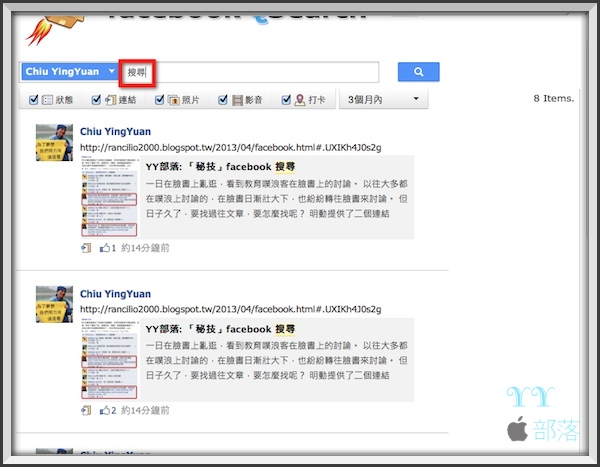
Task: Open first post's YY部落 facebook 搜尋 title
Action: [x=220, y=167]
